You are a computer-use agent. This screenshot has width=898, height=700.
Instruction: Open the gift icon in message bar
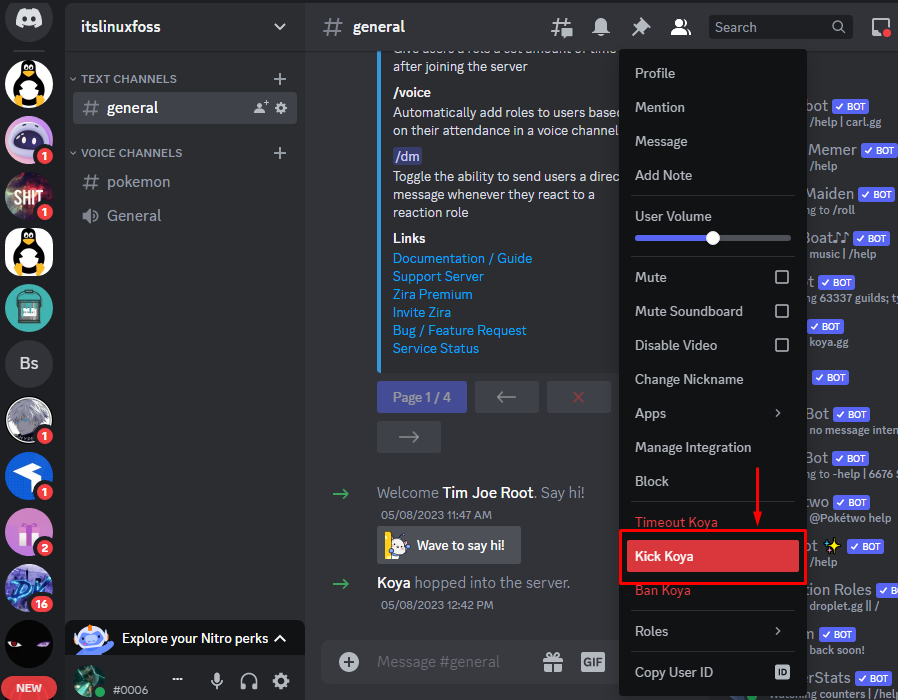553,662
